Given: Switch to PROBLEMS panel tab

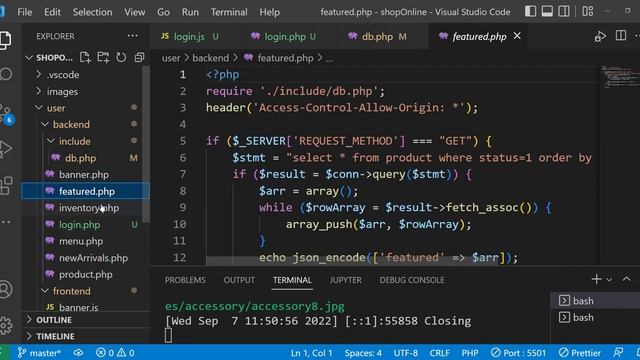Looking at the screenshot, I should 185,280.
